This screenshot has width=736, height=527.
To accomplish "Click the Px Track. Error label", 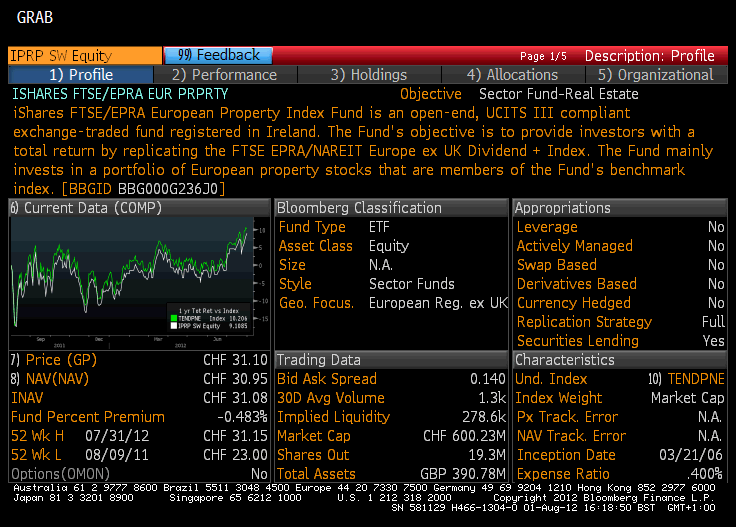I will 567,417.
